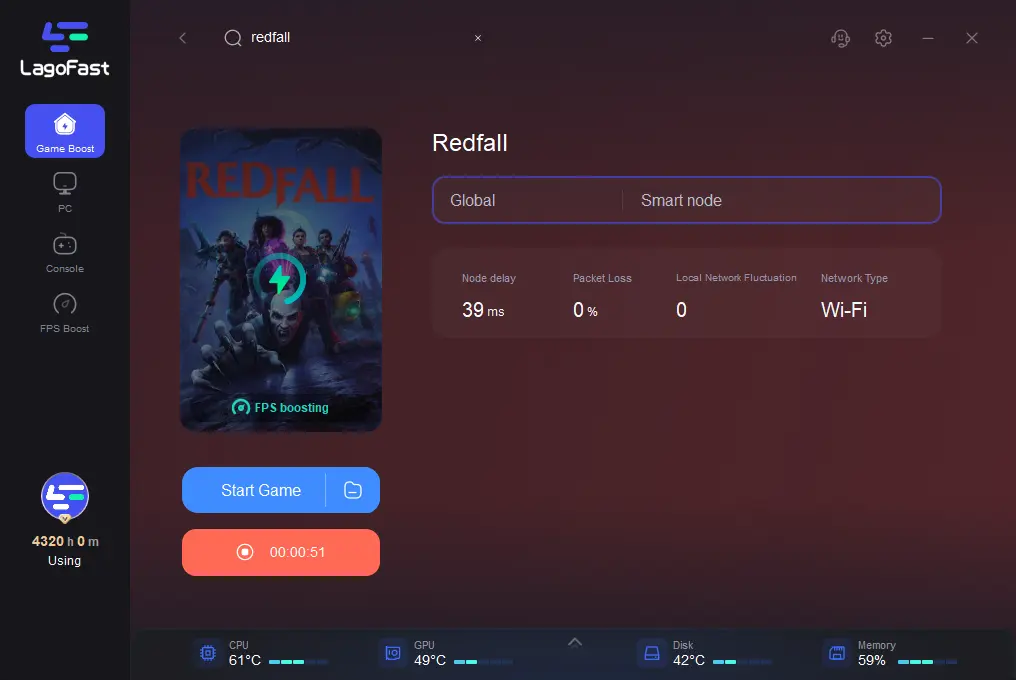The height and width of the screenshot is (680, 1016).
Task: Click the GPU icon in status bar
Action: coord(393,653)
